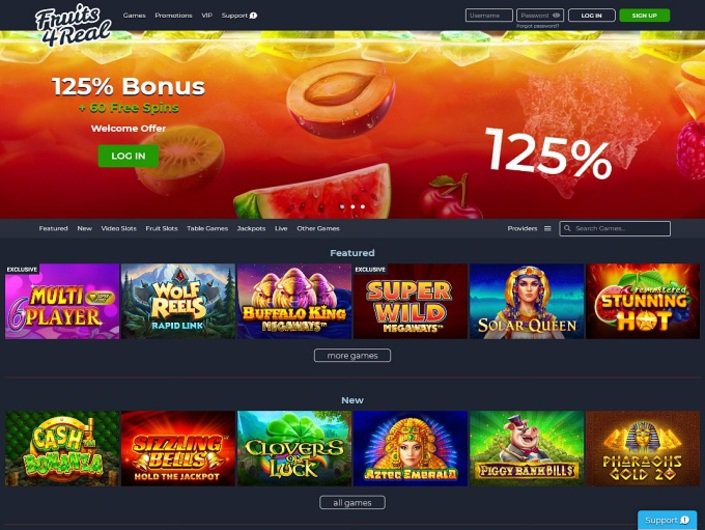Focus the Search Games input field

point(615,228)
